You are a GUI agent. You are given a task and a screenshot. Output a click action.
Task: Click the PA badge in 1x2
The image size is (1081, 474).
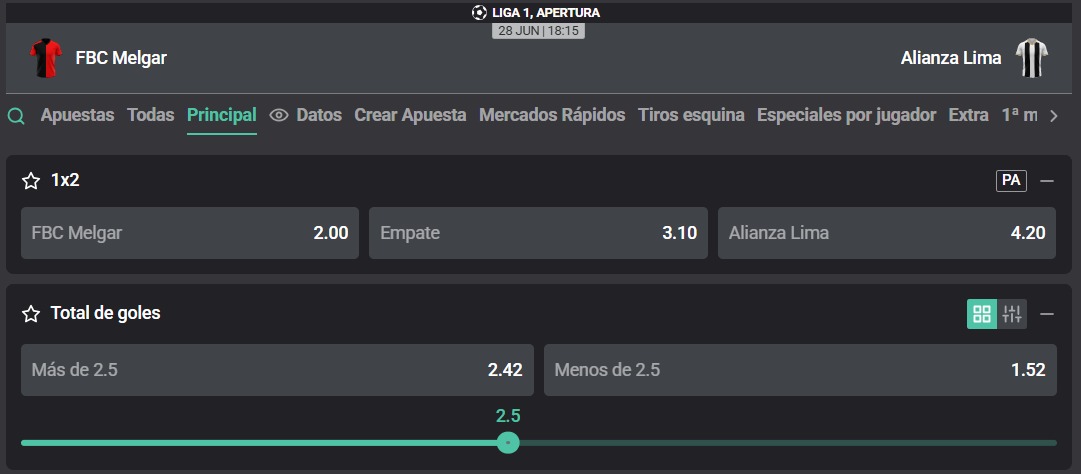(x=1011, y=181)
